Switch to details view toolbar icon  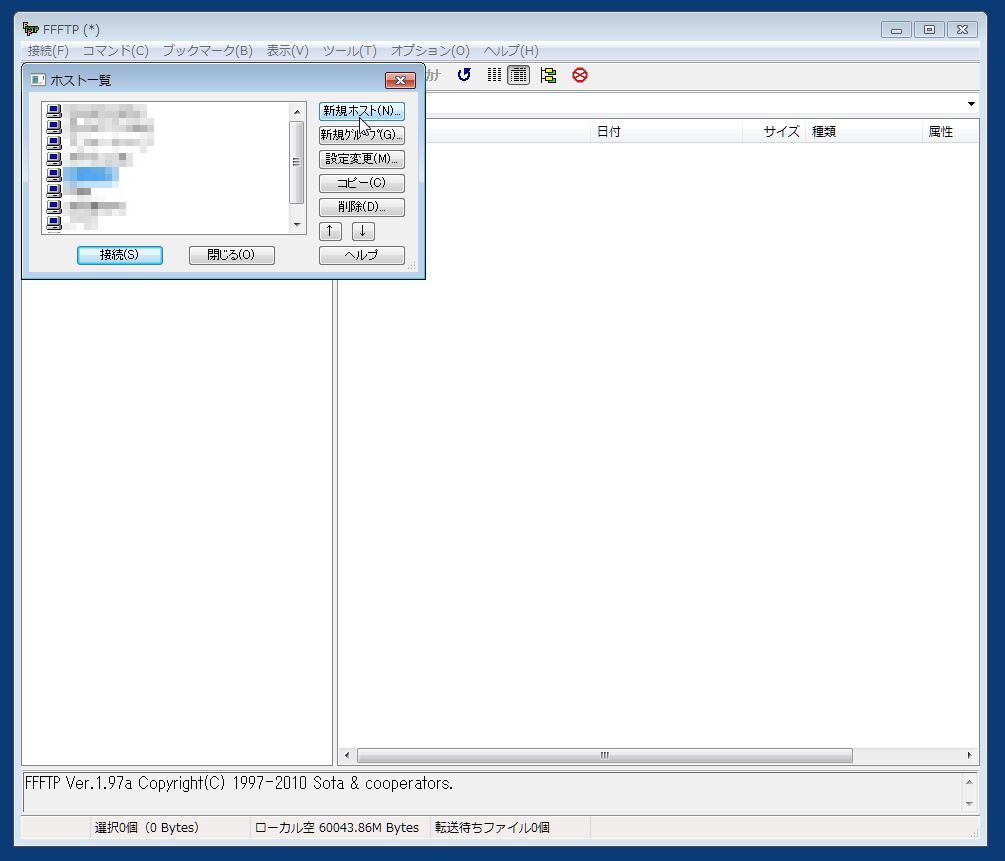[519, 75]
